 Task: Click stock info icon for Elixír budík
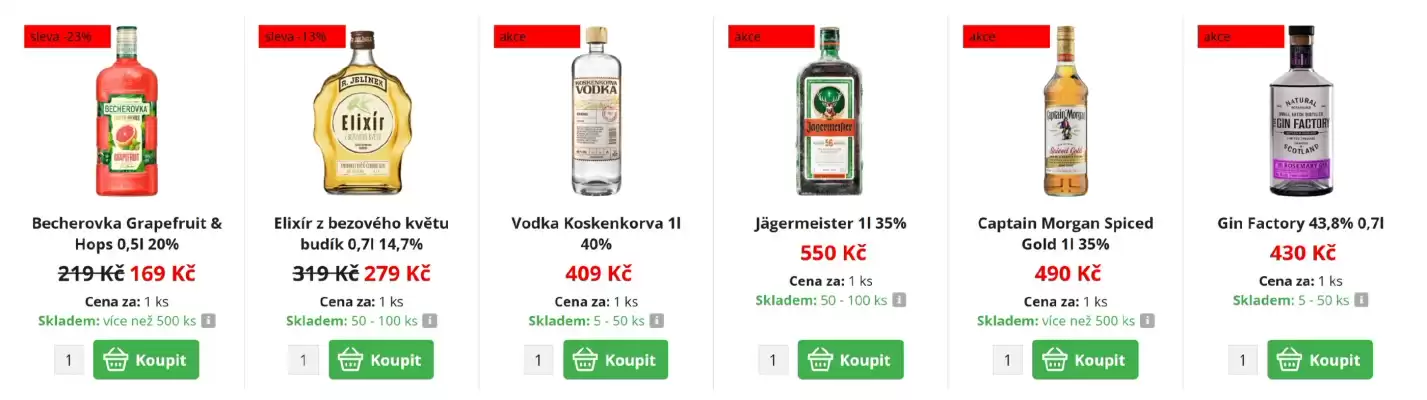tap(429, 321)
